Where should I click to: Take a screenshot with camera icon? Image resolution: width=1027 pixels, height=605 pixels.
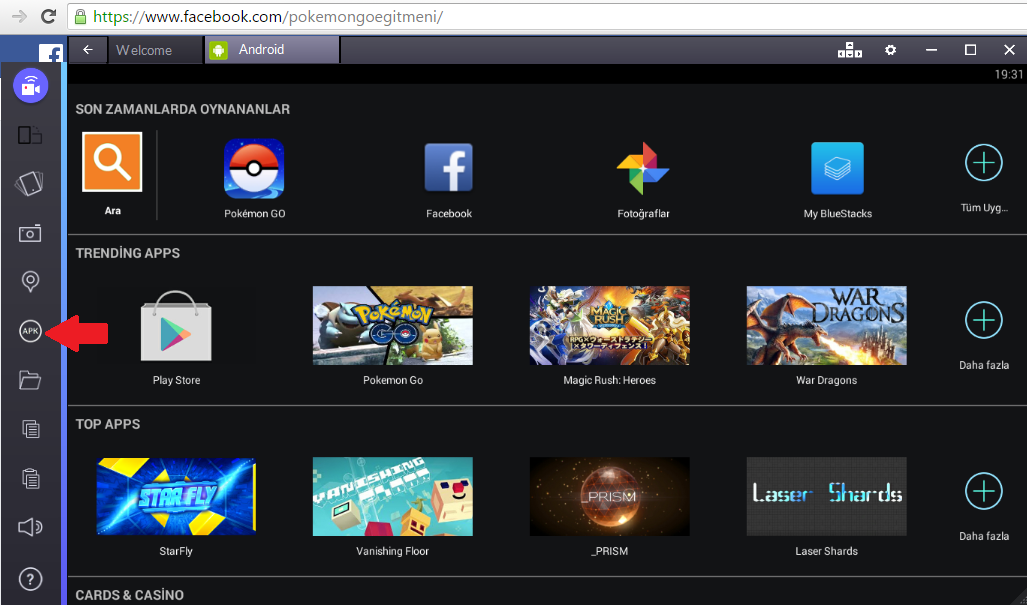[30, 233]
